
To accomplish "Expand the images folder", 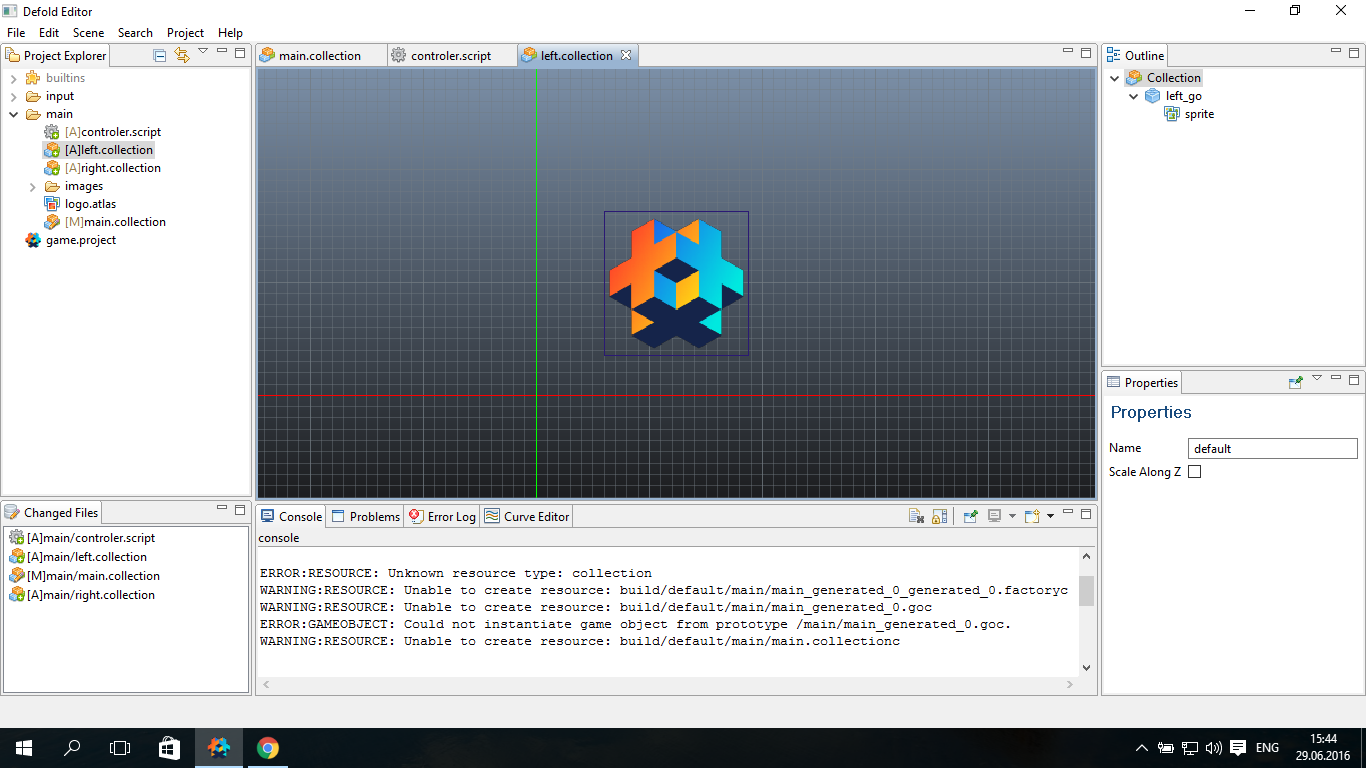I will pyautogui.click(x=32, y=186).
